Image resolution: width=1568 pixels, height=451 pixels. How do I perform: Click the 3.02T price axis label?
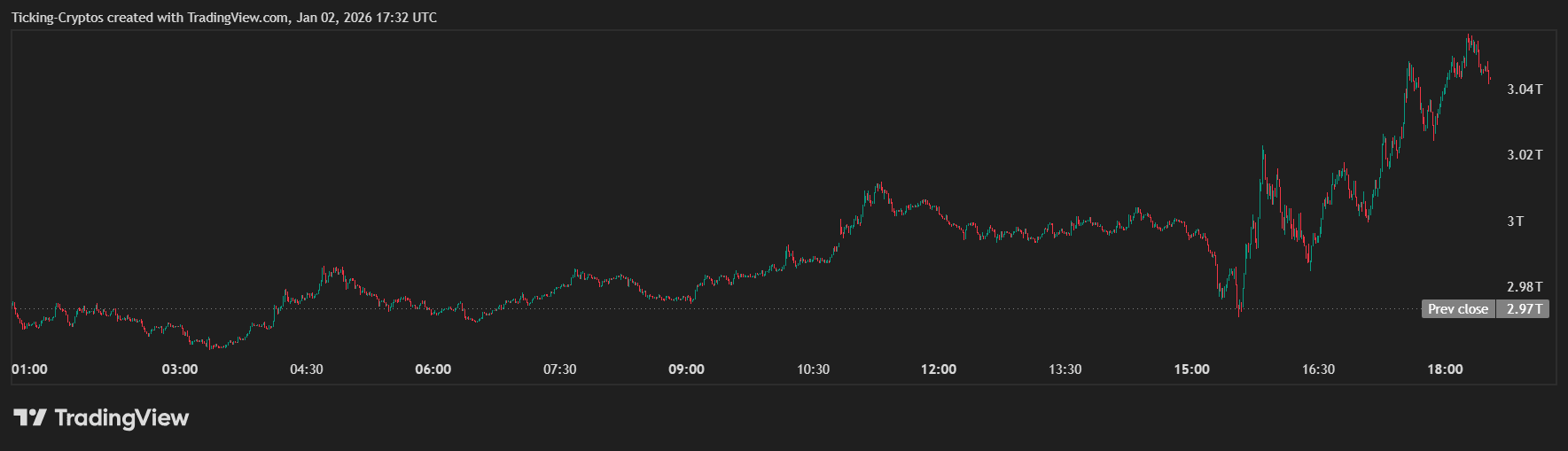(1525, 155)
